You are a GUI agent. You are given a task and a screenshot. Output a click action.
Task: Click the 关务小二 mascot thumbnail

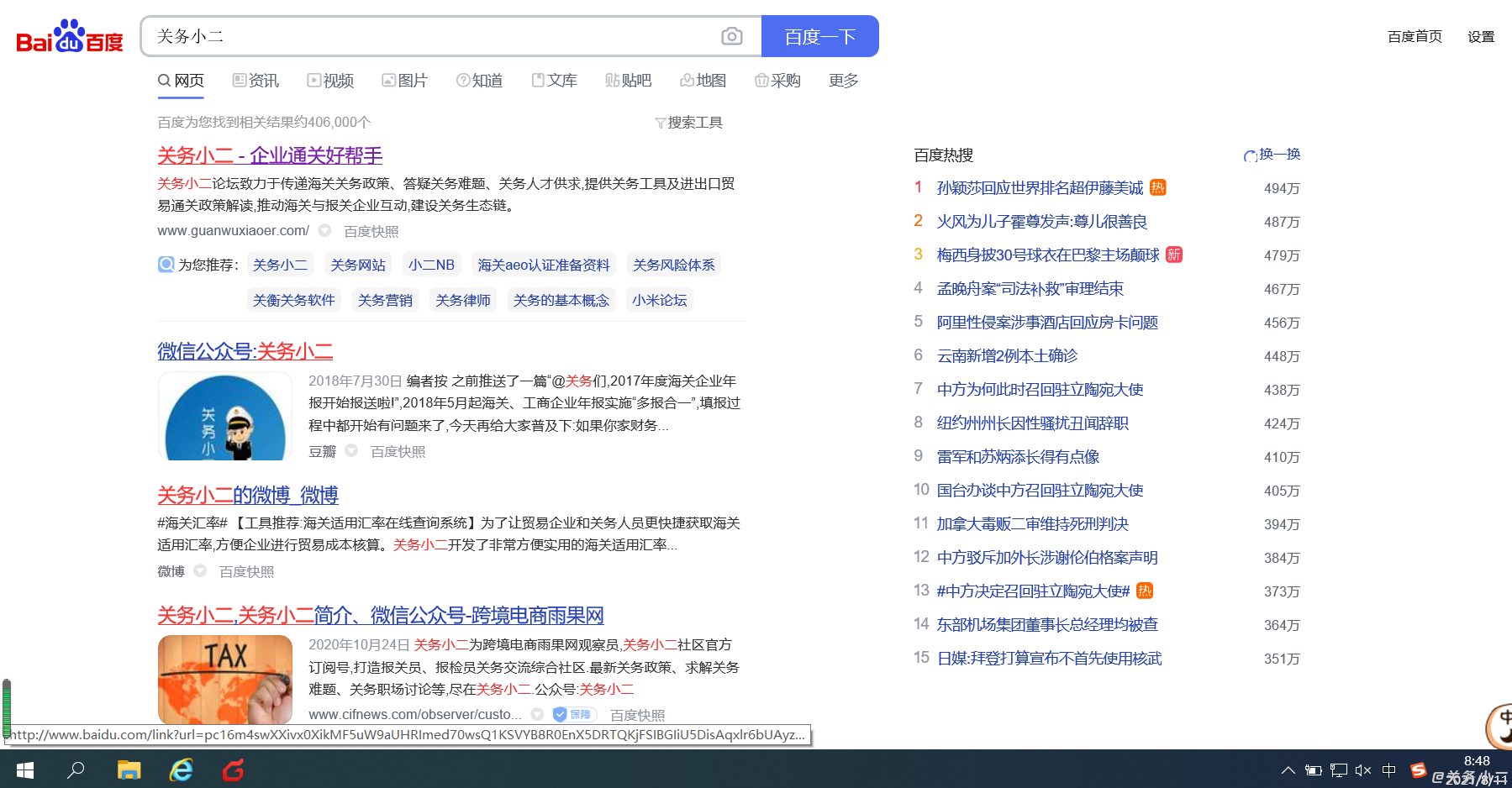click(225, 416)
